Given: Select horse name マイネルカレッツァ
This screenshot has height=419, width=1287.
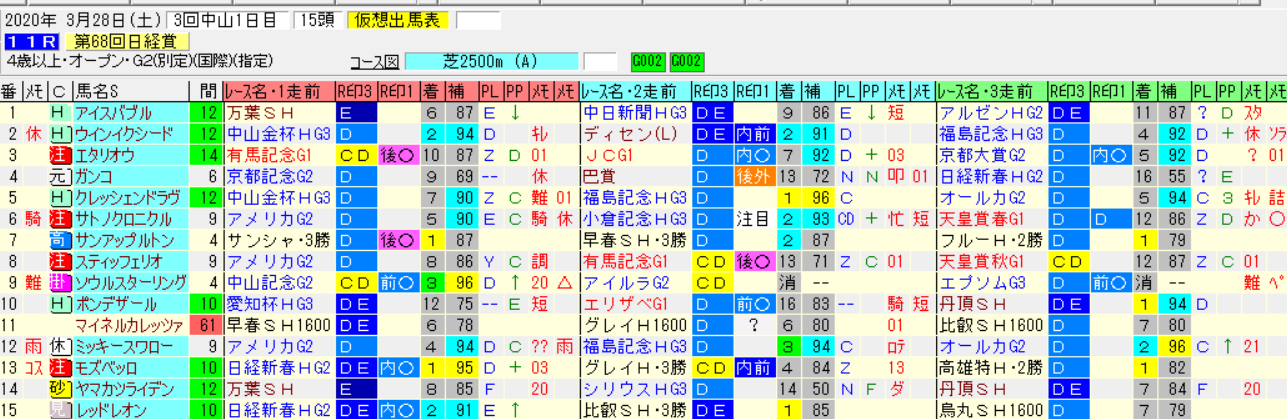Looking at the screenshot, I should tap(130, 324).
